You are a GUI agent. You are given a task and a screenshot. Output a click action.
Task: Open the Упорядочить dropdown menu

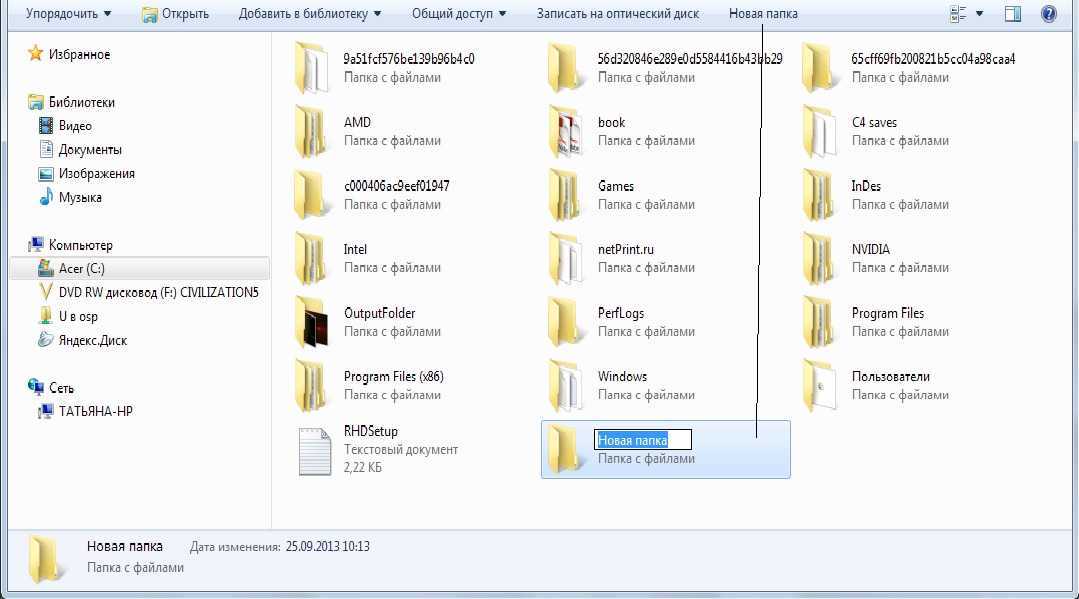pos(68,14)
